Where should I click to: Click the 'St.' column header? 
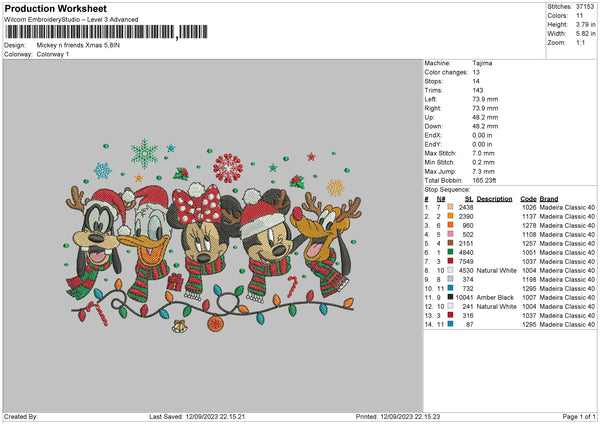(x=469, y=199)
